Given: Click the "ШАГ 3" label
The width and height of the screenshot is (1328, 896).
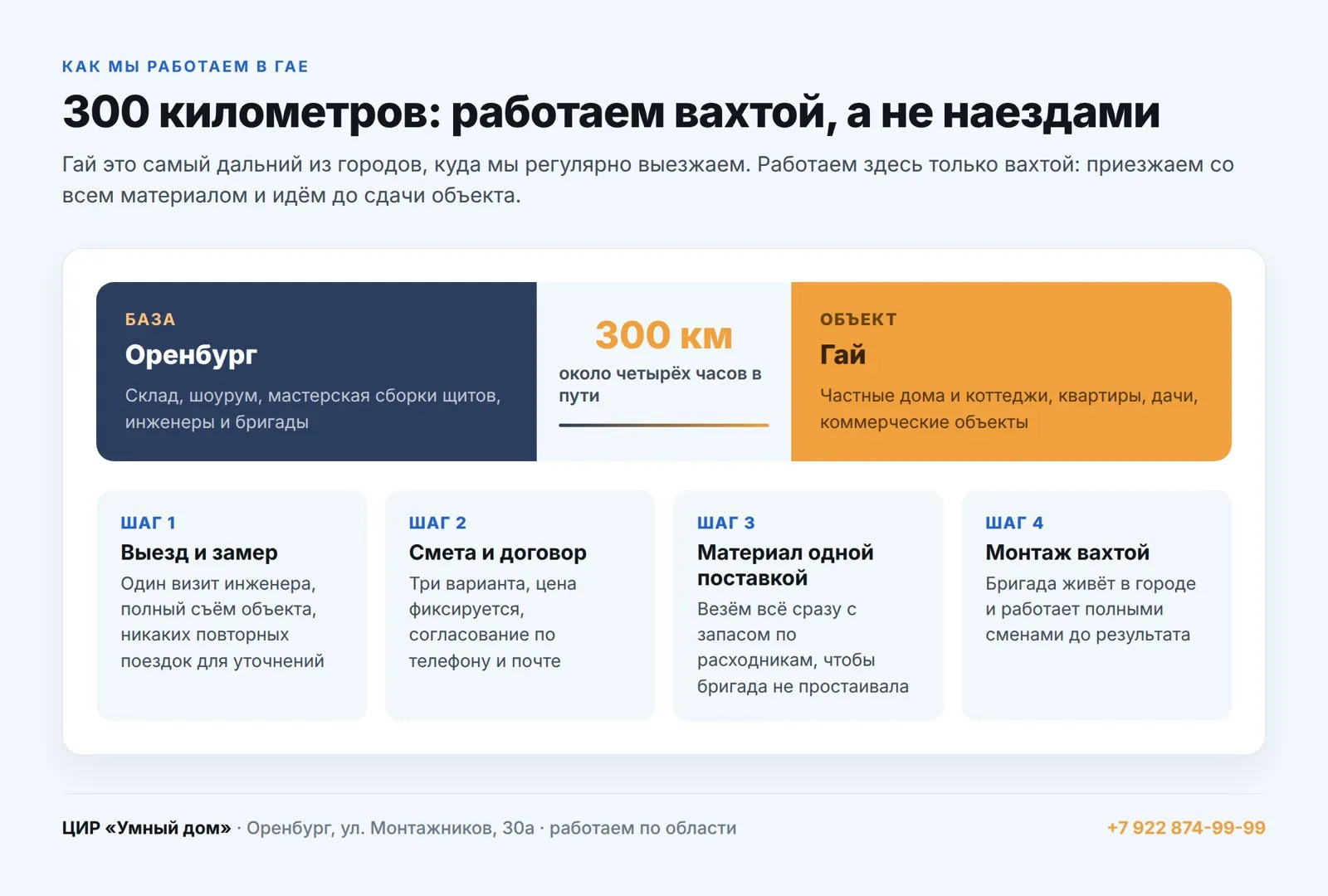Looking at the screenshot, I should 725,523.
